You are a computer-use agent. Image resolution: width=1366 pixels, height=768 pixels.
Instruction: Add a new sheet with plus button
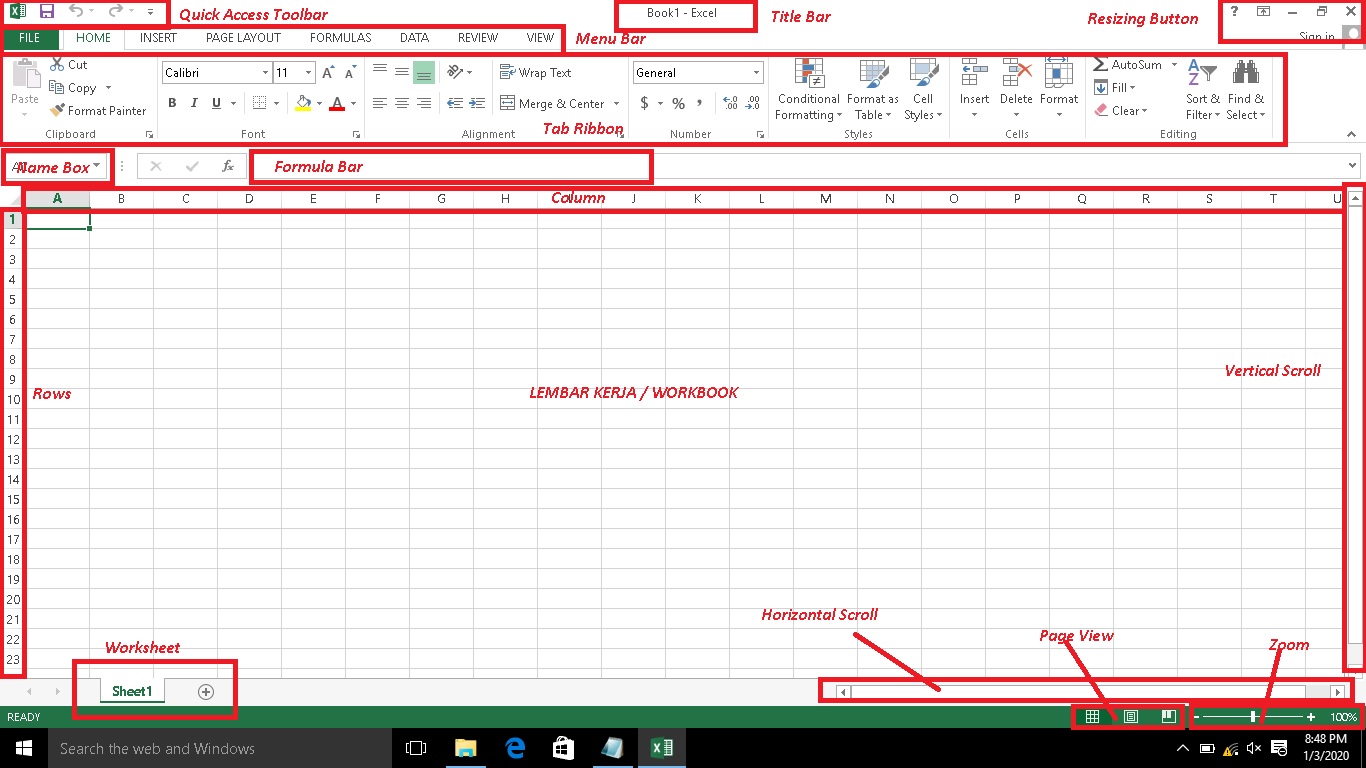(x=206, y=692)
